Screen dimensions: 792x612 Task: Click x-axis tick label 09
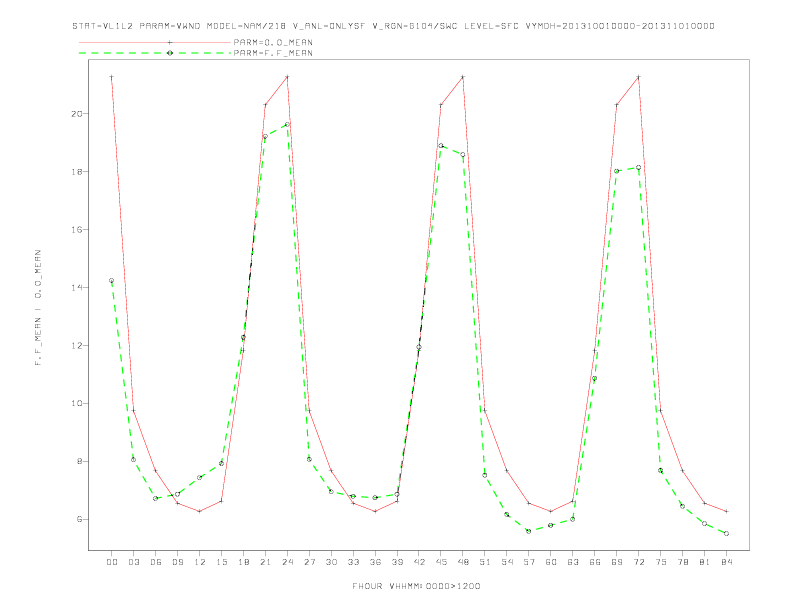pos(177,562)
